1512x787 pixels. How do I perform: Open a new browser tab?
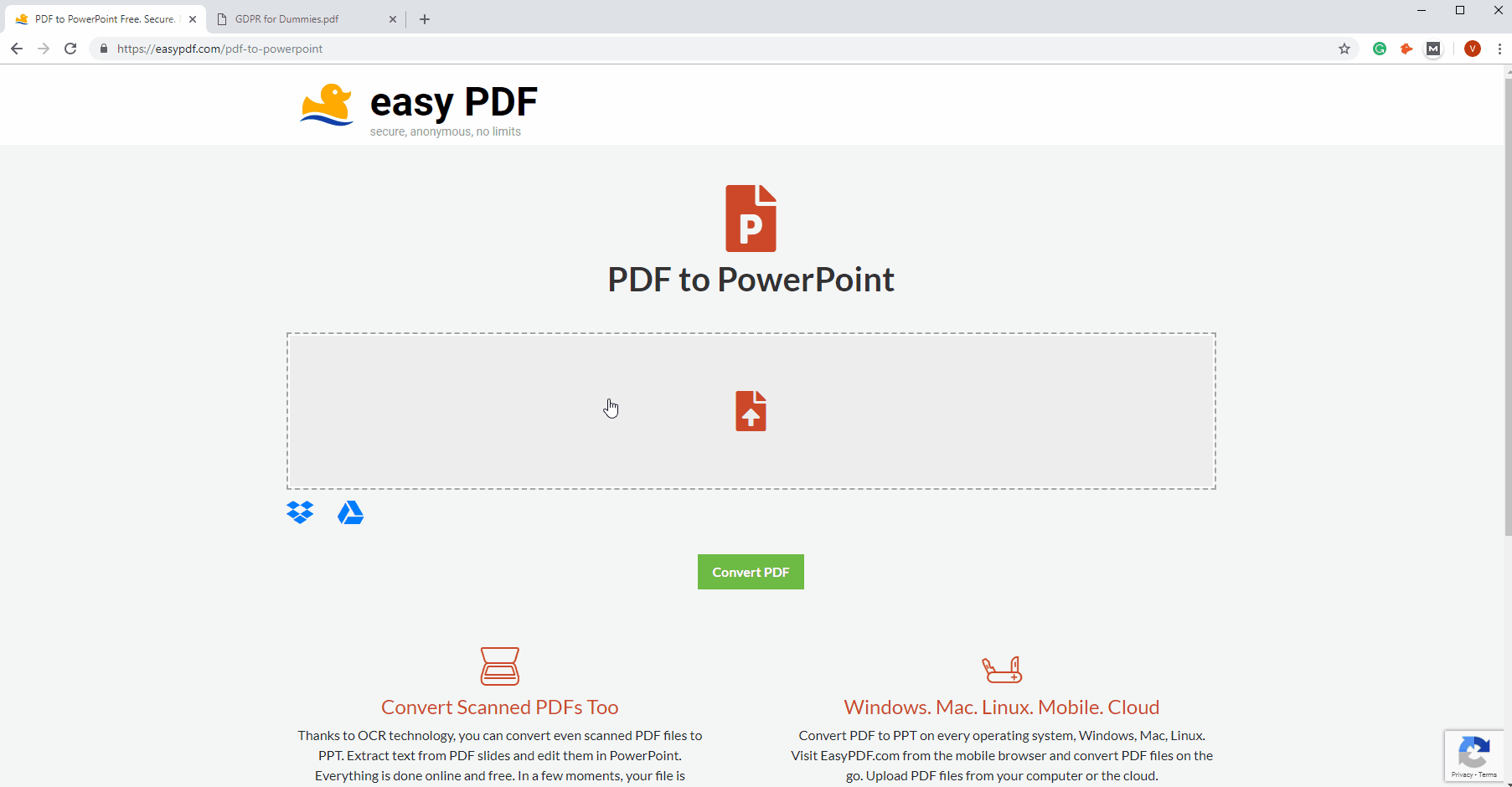tap(425, 19)
